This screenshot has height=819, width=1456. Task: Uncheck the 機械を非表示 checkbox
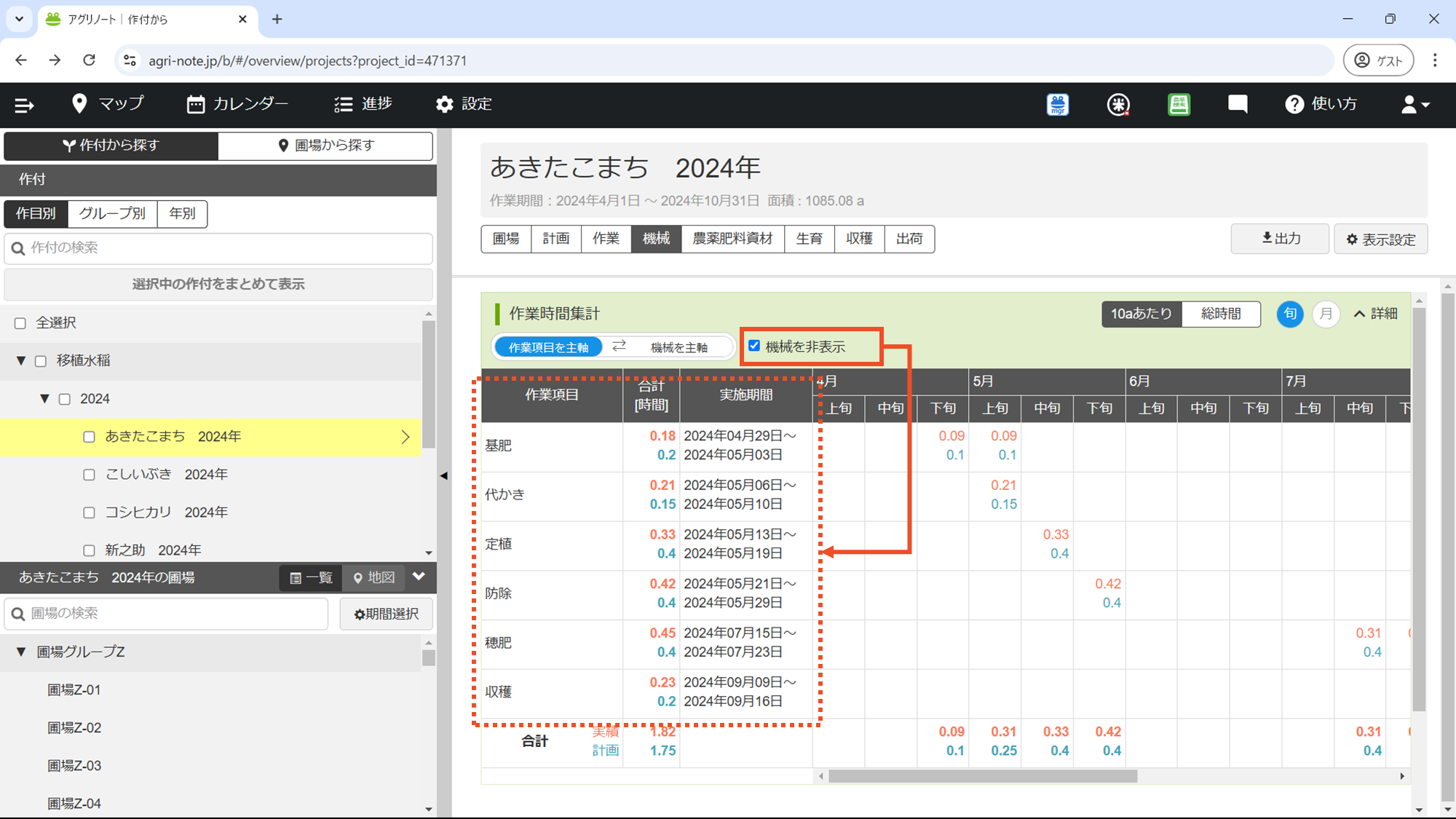754,346
